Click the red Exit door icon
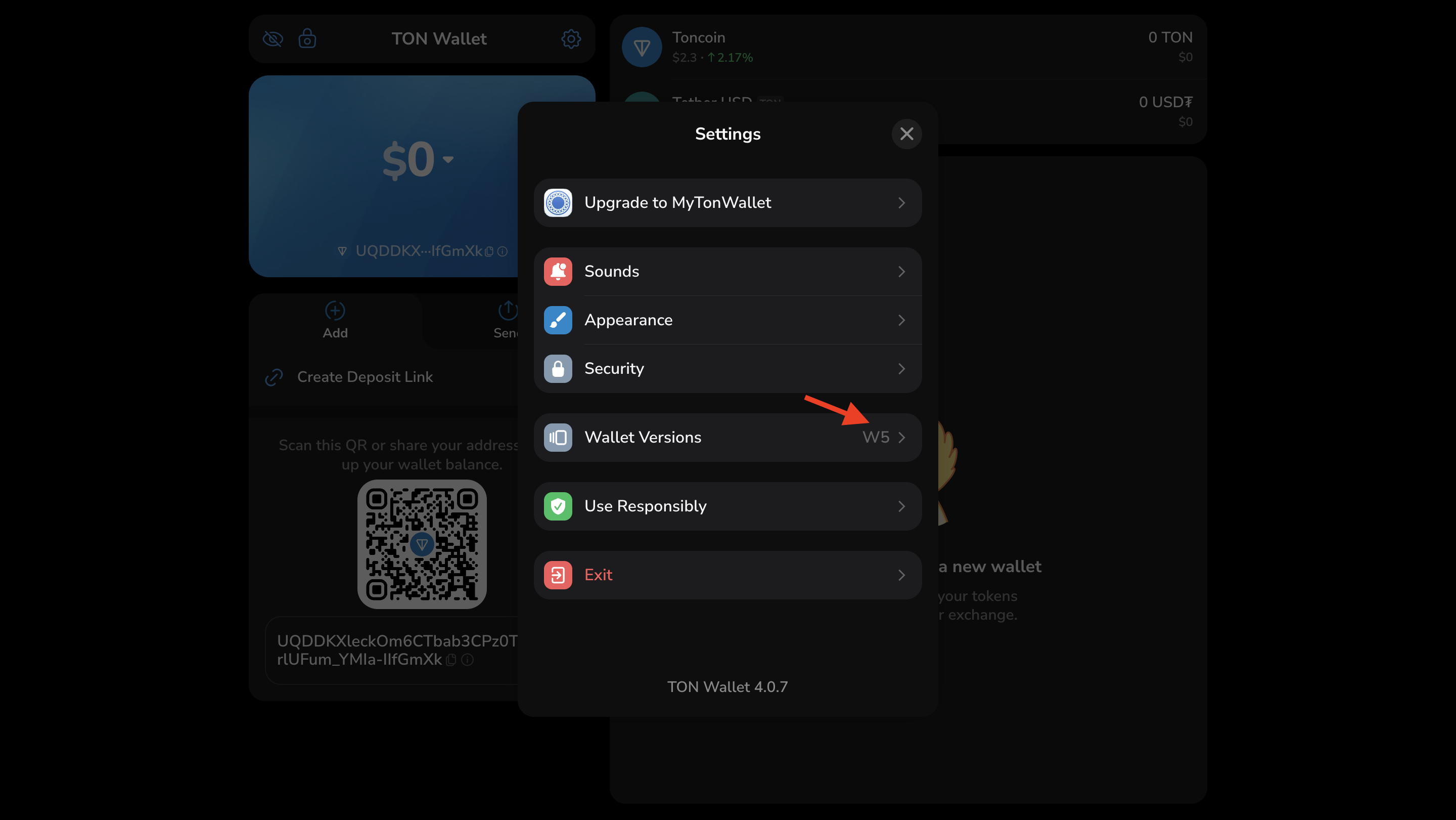1456x820 pixels. coord(558,575)
